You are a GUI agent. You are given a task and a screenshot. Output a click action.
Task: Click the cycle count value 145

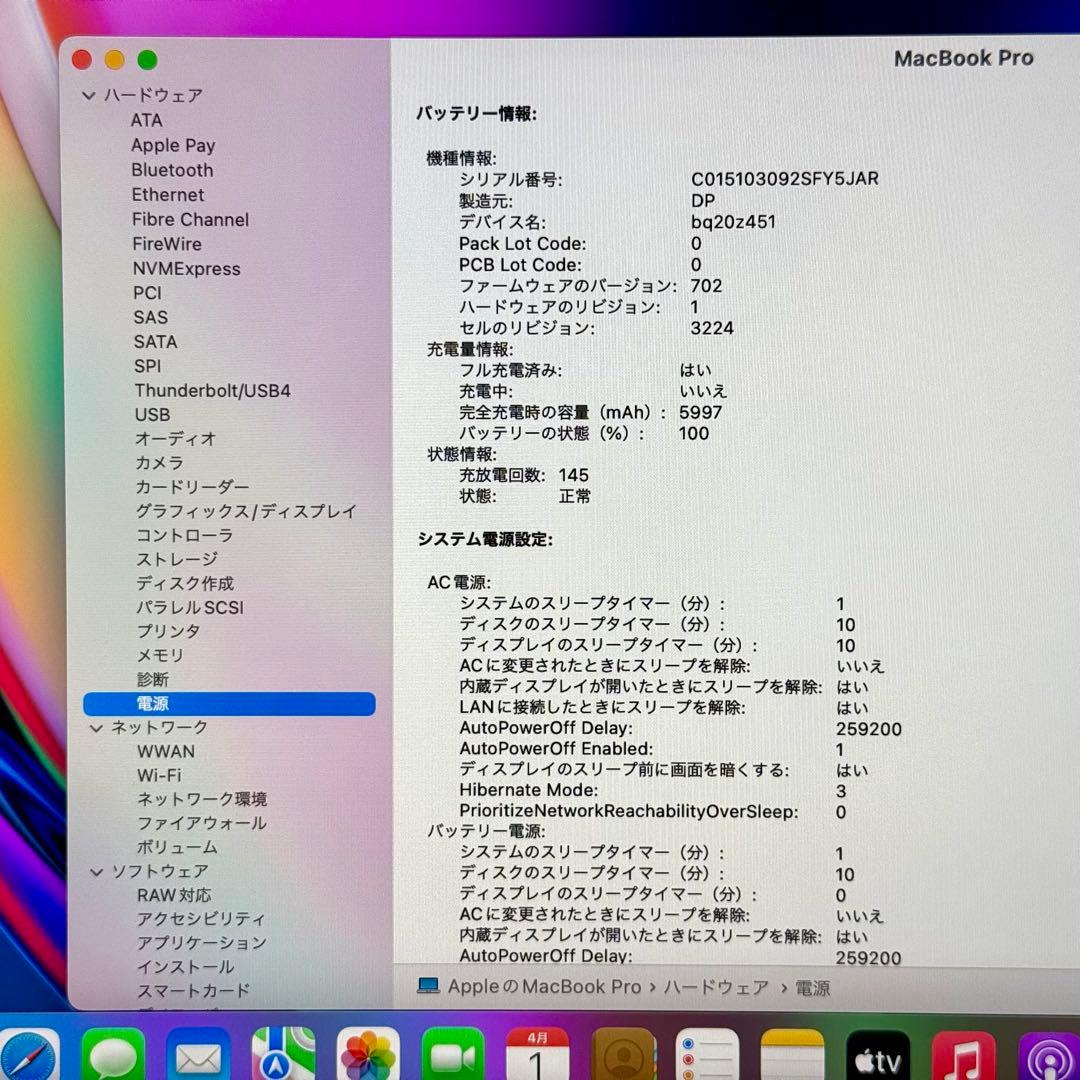574,475
